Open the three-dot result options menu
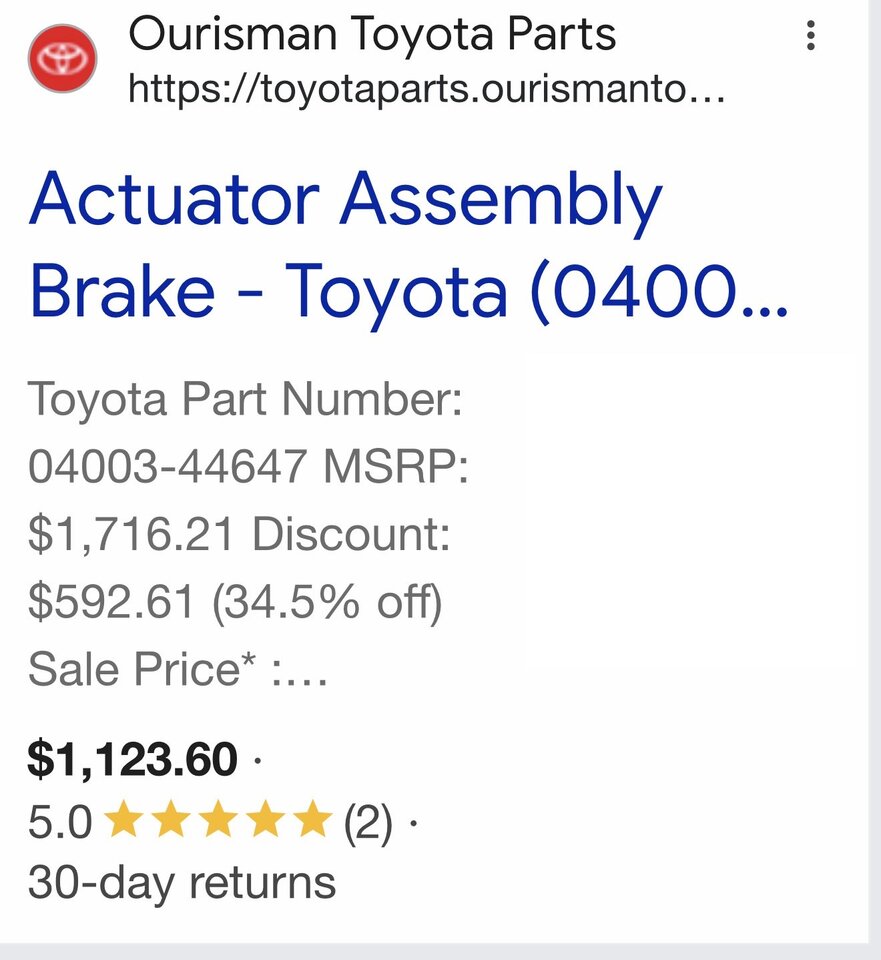The width and height of the screenshot is (881, 960). pos(811,36)
